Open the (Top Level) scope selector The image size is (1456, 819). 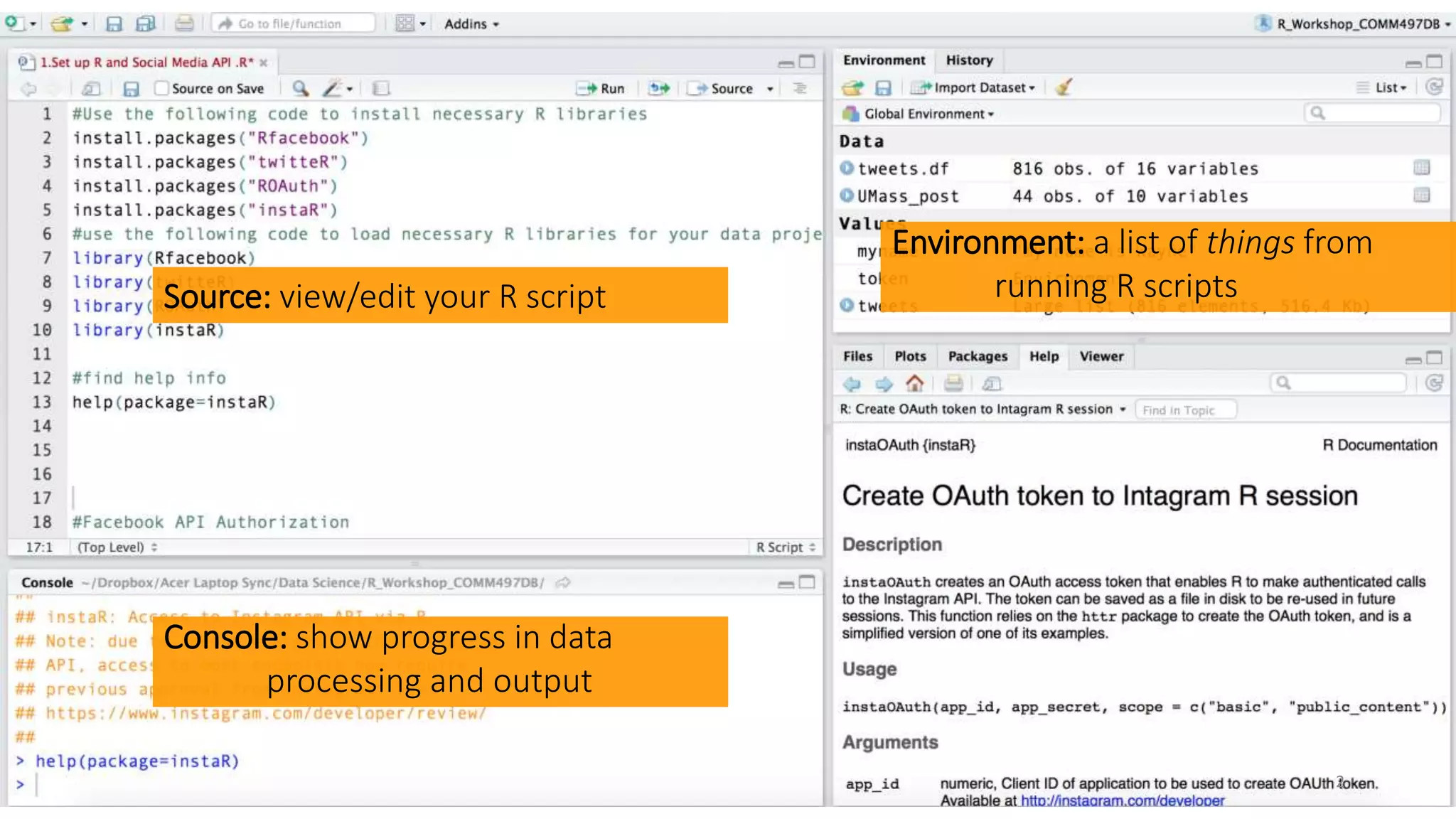point(117,547)
